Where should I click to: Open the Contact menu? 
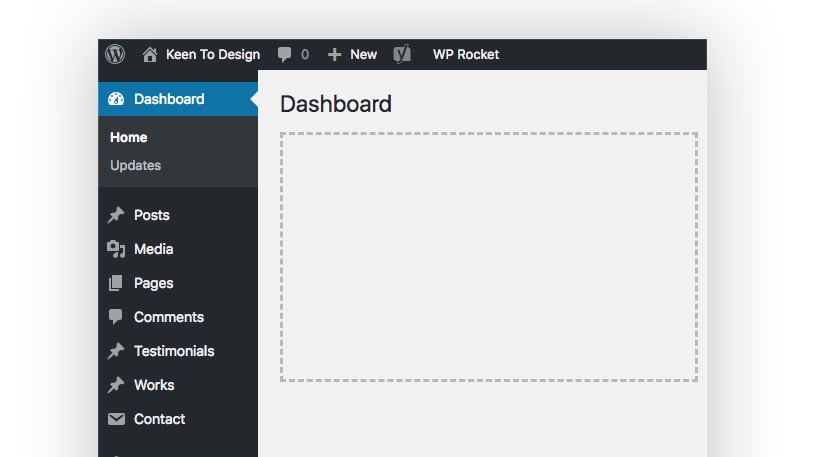(x=160, y=419)
